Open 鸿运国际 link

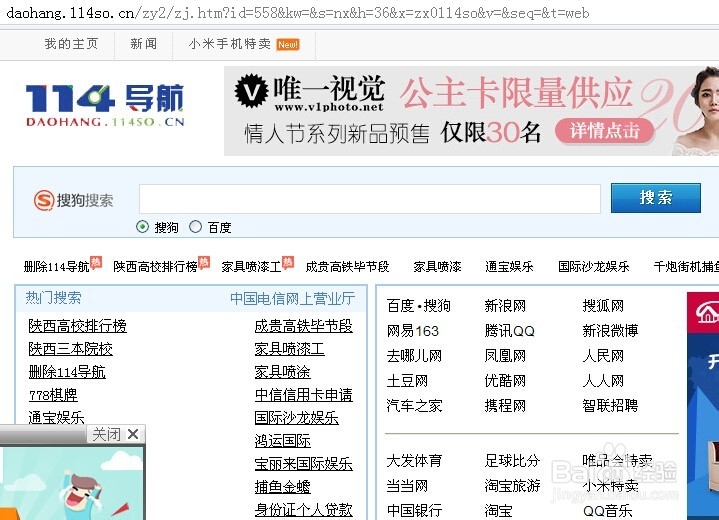tap(282, 441)
